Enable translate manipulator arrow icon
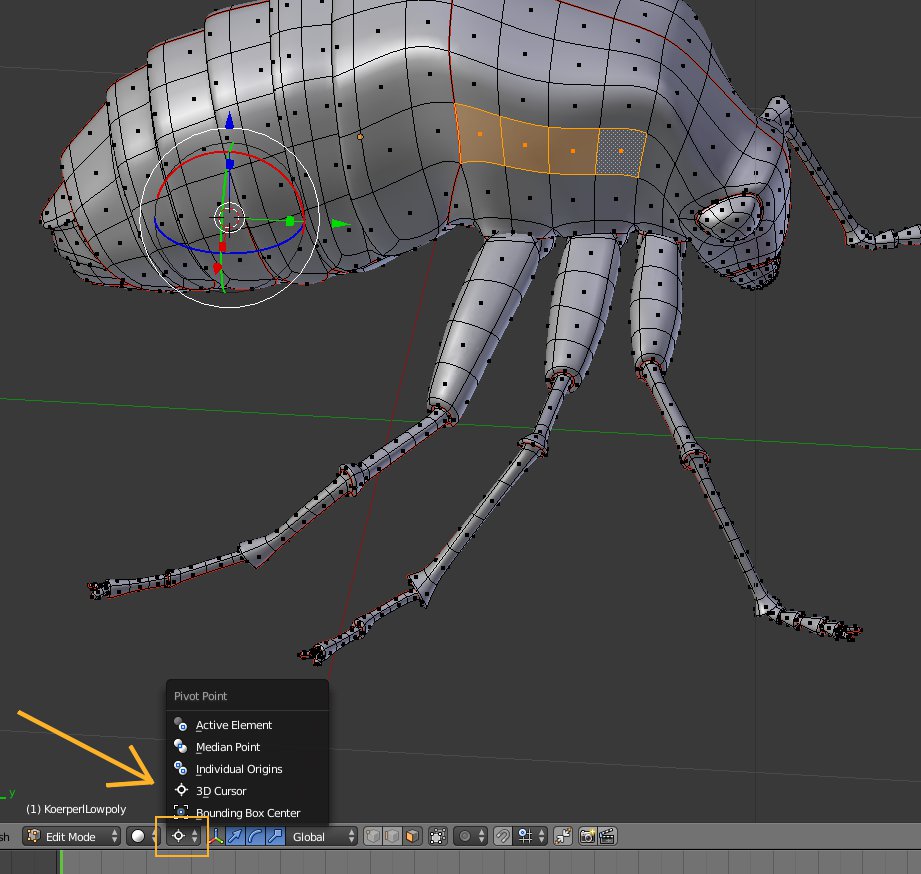This screenshot has height=874, width=921. click(236, 836)
